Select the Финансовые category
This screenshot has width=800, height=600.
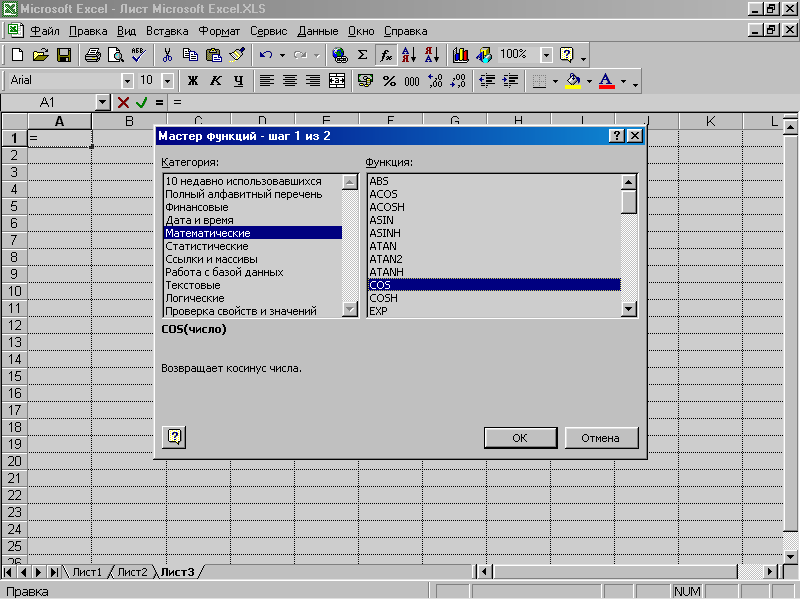tap(253, 207)
